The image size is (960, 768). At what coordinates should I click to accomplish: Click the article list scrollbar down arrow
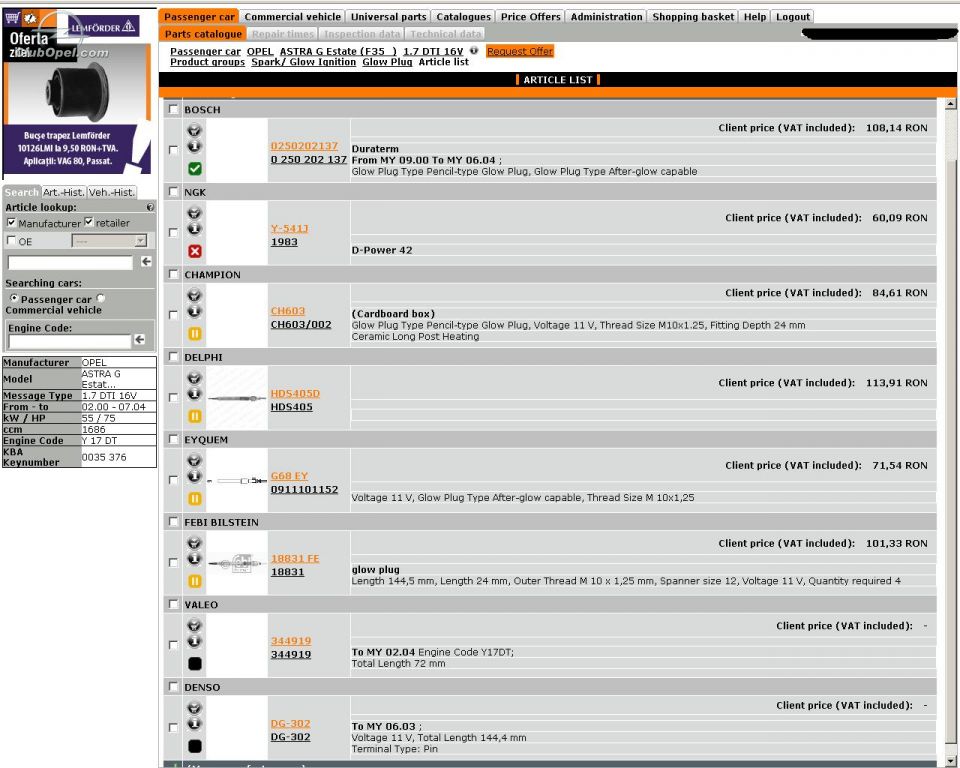click(950, 761)
